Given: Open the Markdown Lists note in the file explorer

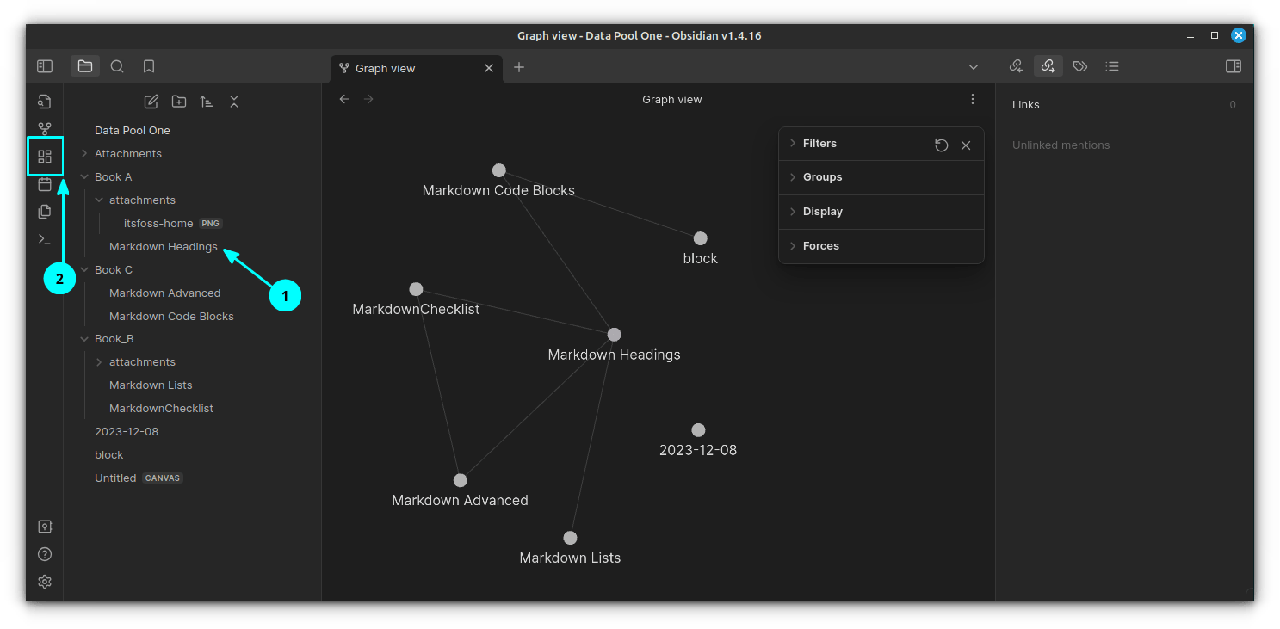Looking at the screenshot, I should (150, 385).
